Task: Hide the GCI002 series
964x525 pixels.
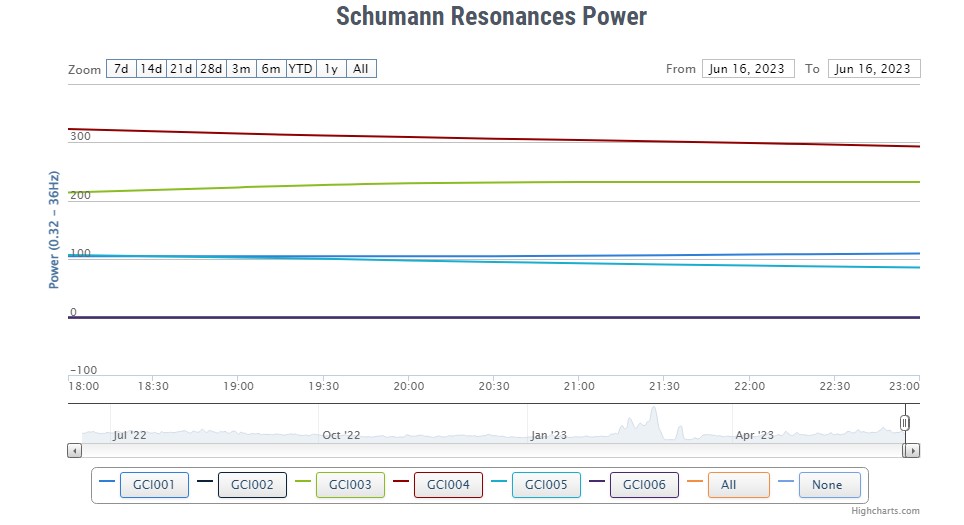Action: [252, 485]
